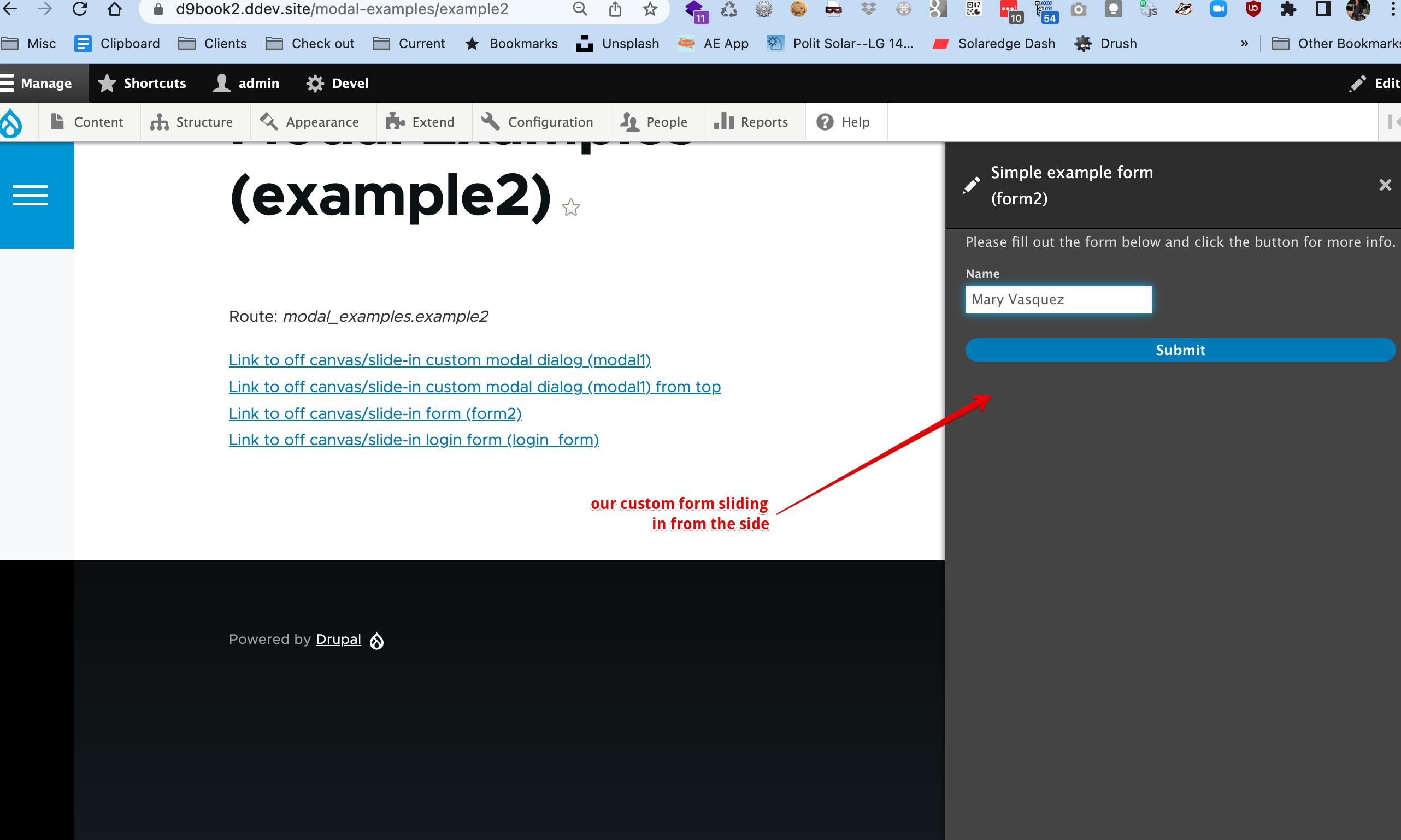The image size is (1401, 840).
Task: Open the user profile avatar
Action: (1358, 9)
